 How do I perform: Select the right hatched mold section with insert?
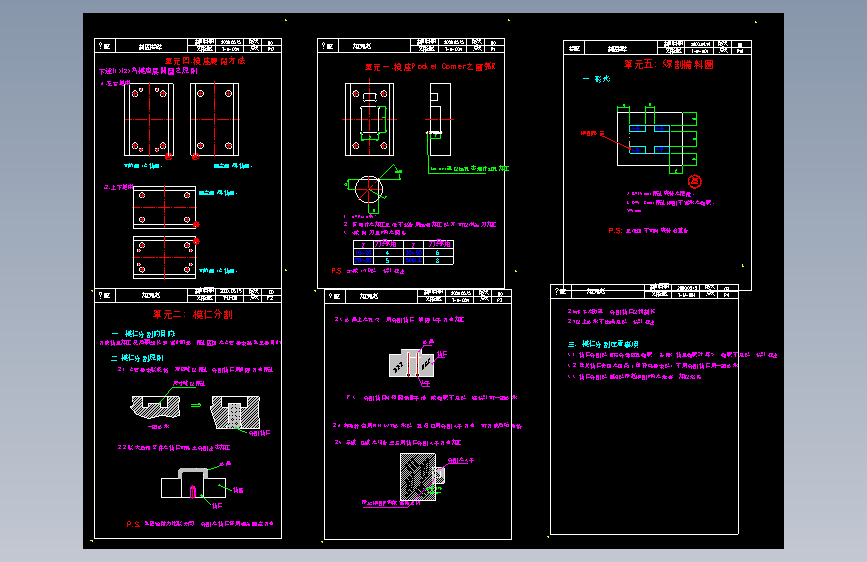pos(235,412)
